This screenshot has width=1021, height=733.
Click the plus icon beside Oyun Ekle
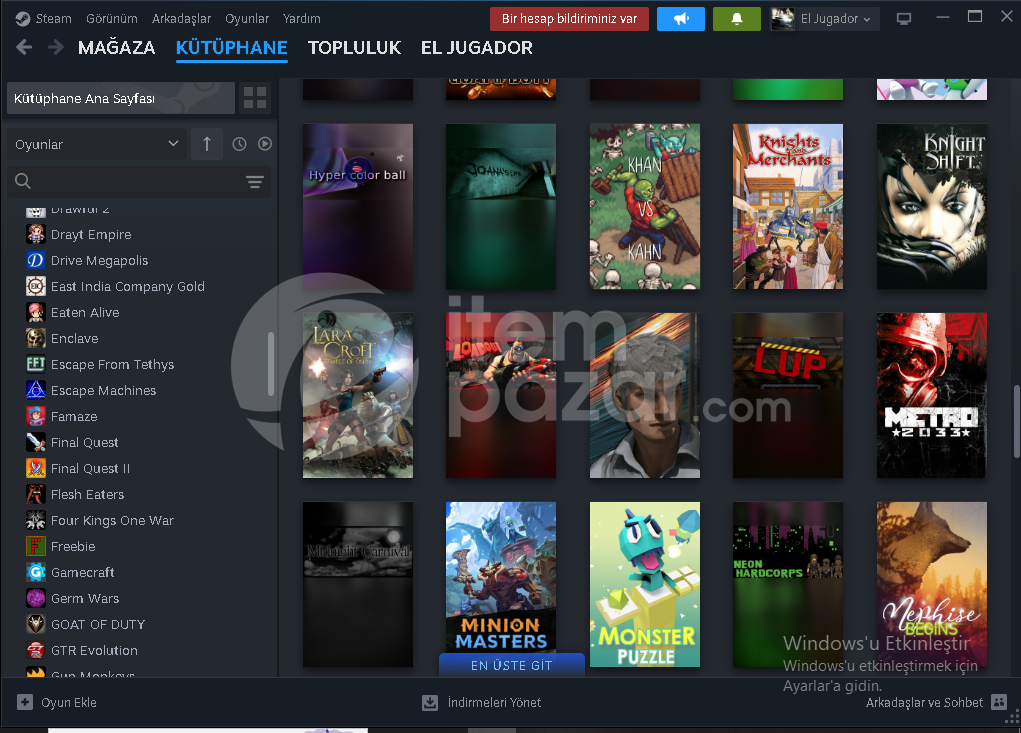pyautogui.click(x=25, y=702)
